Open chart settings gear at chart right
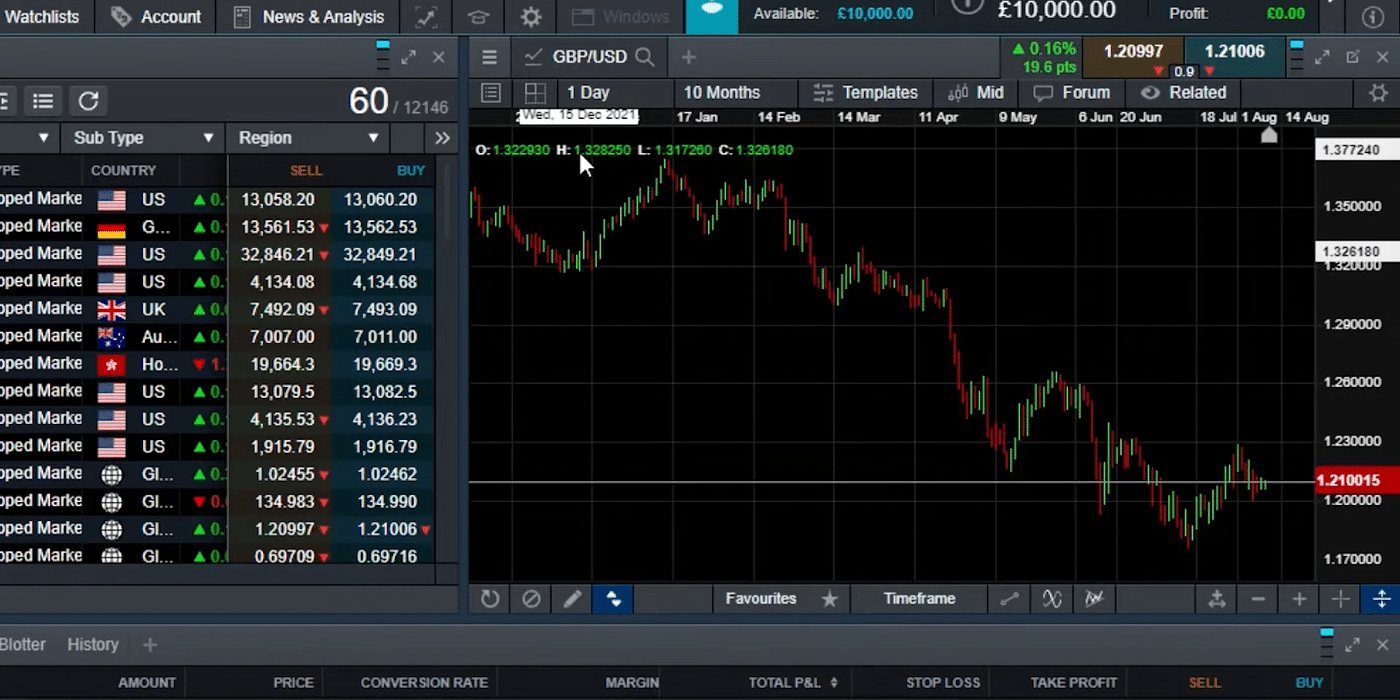1400x700 pixels. coord(1377,93)
